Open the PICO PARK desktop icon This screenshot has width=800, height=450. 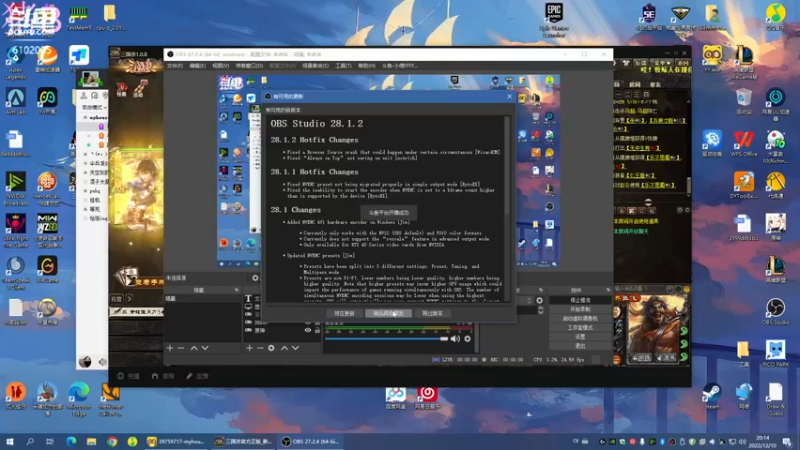coord(776,354)
